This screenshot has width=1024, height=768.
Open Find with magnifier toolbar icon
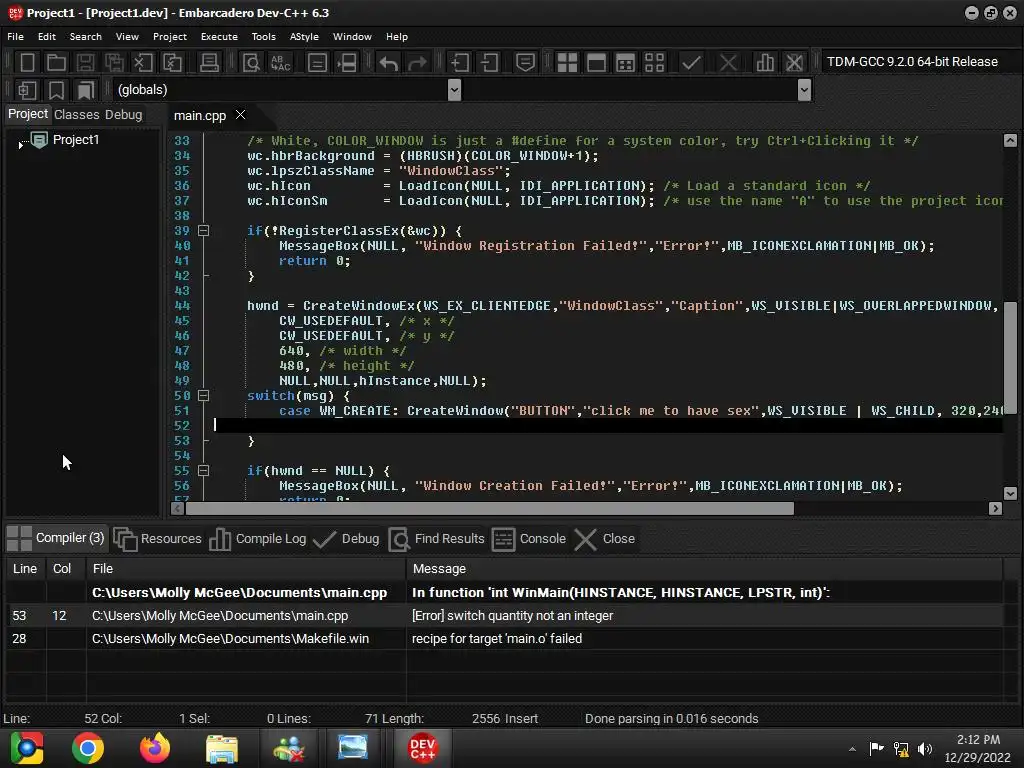click(251, 63)
